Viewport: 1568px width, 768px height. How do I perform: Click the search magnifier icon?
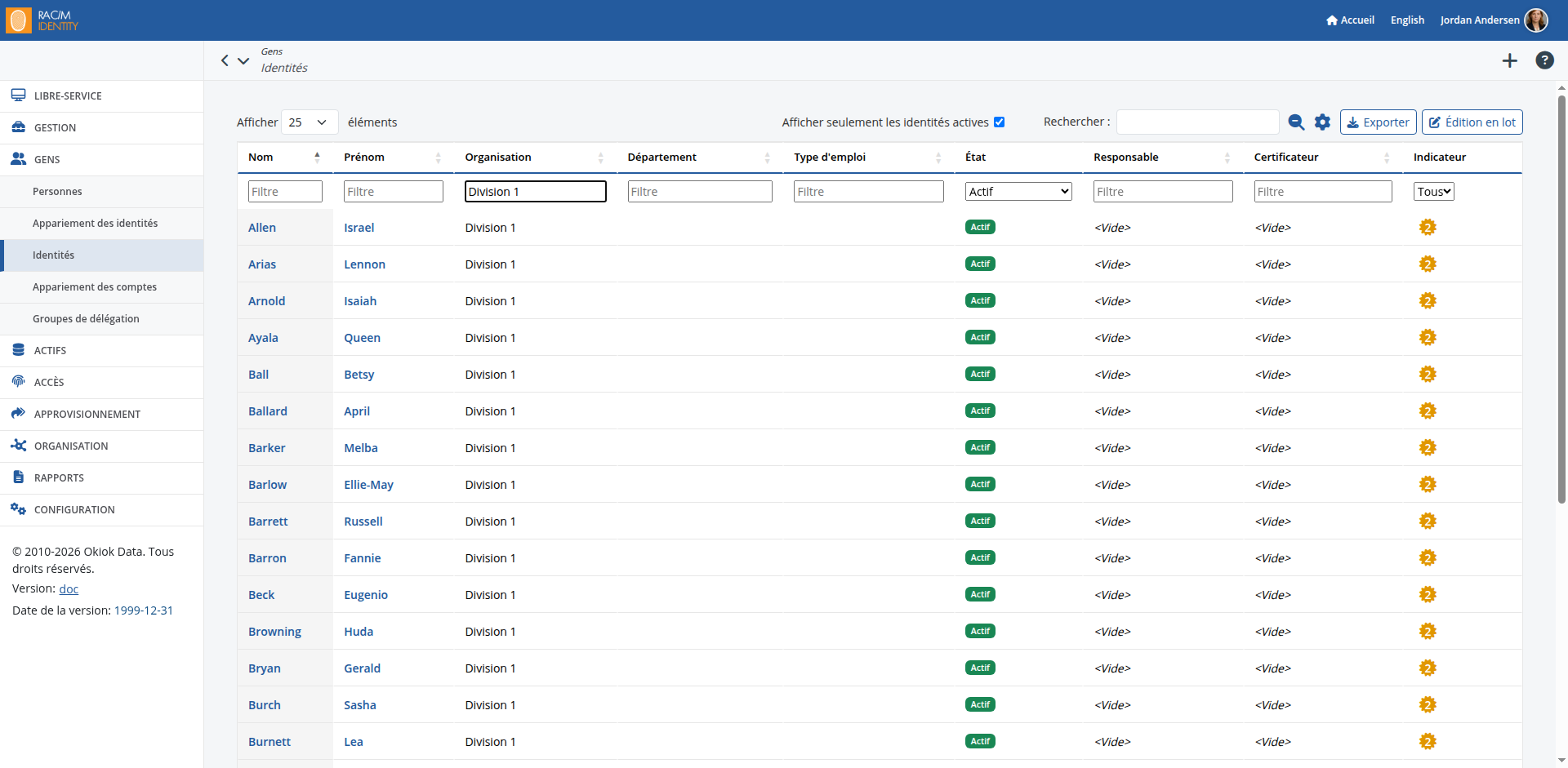point(1296,122)
